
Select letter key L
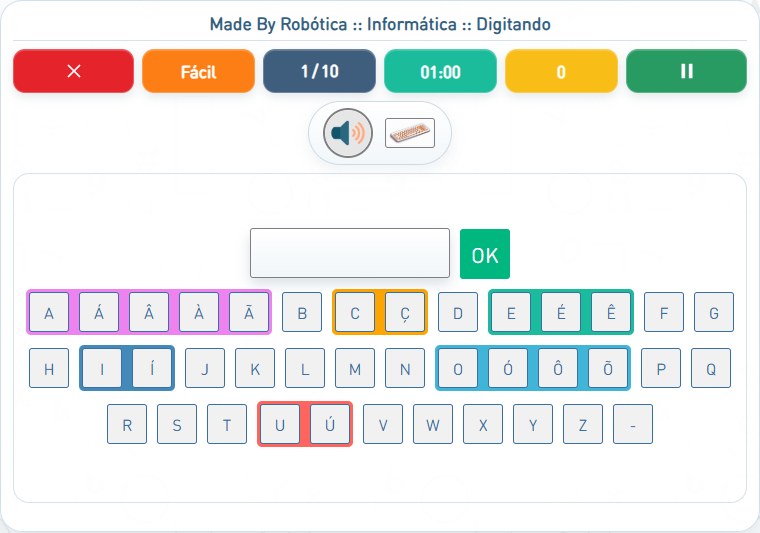(x=305, y=368)
